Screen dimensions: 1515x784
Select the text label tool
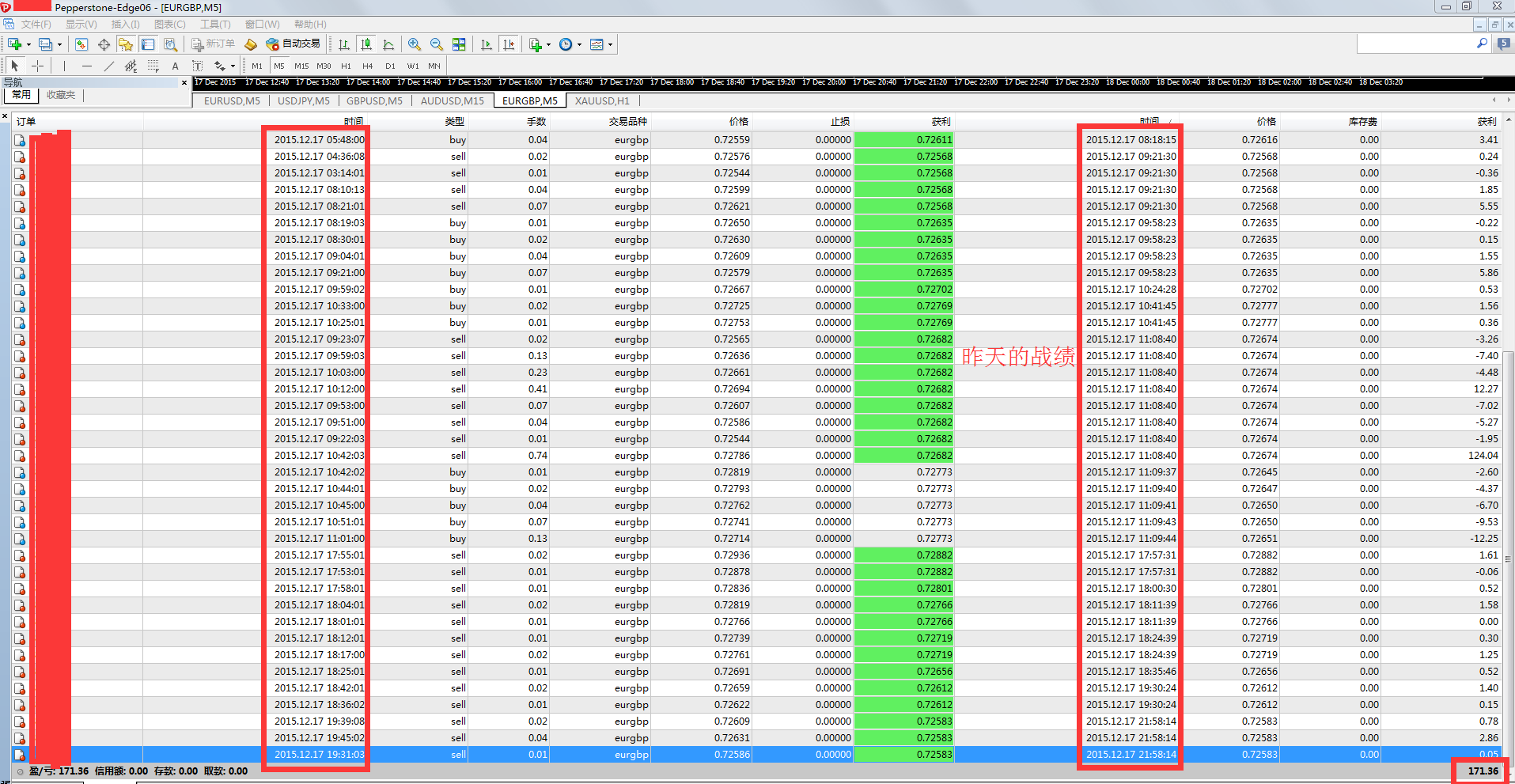[198, 66]
